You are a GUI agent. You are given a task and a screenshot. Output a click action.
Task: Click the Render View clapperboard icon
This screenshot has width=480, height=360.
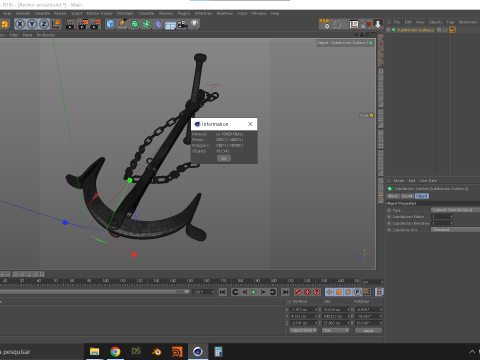tap(70, 24)
